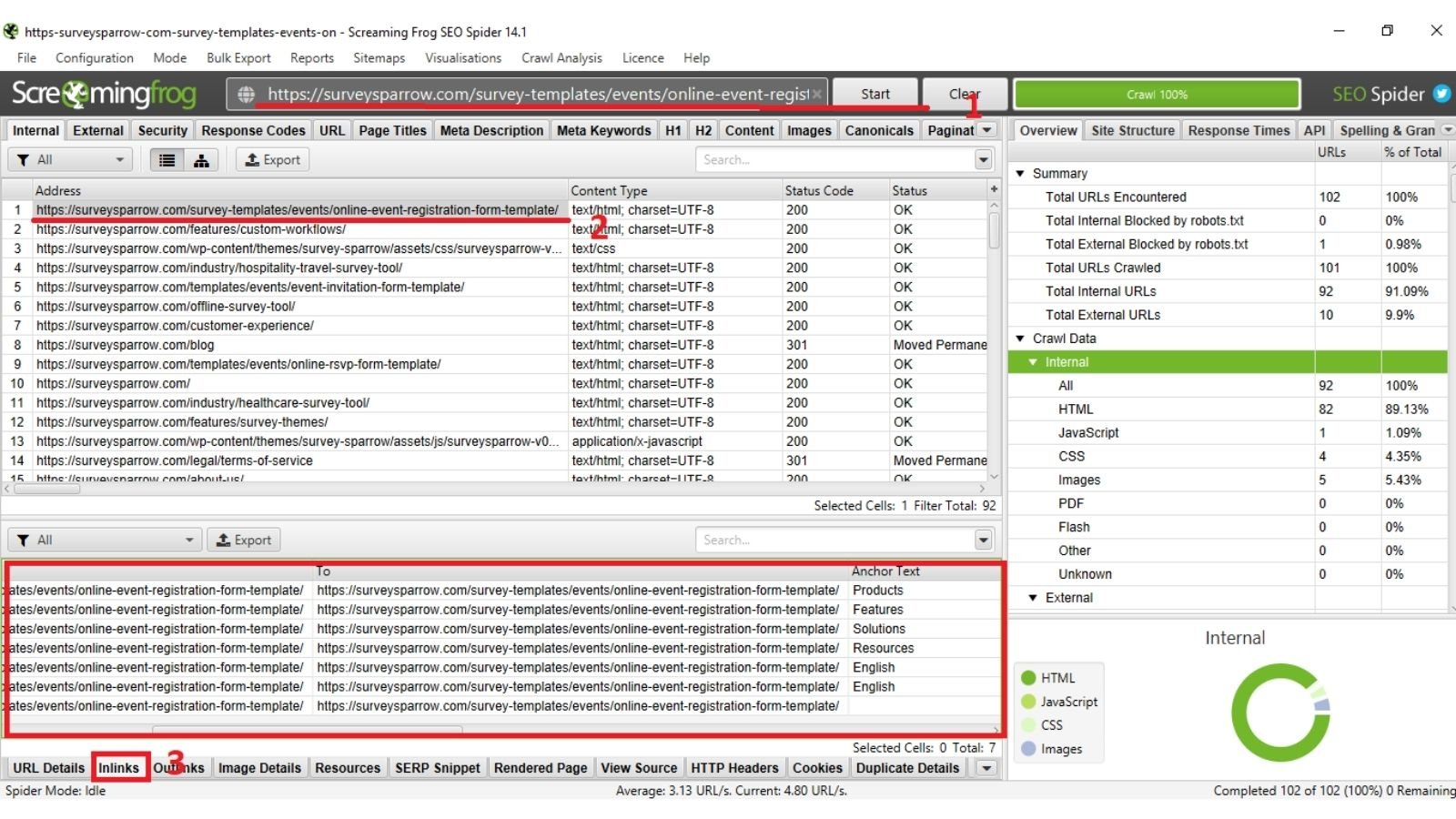Collapse the Internal tree node
Image resolution: width=1456 pixels, height=819 pixels.
(1033, 362)
